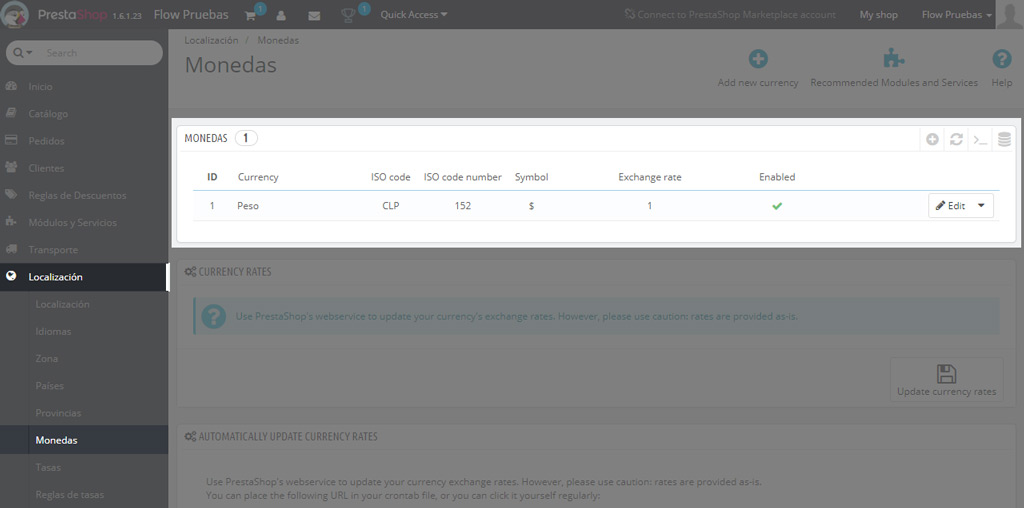Open the trophy notifications icon
The width and height of the screenshot is (1024, 508).
point(349,15)
